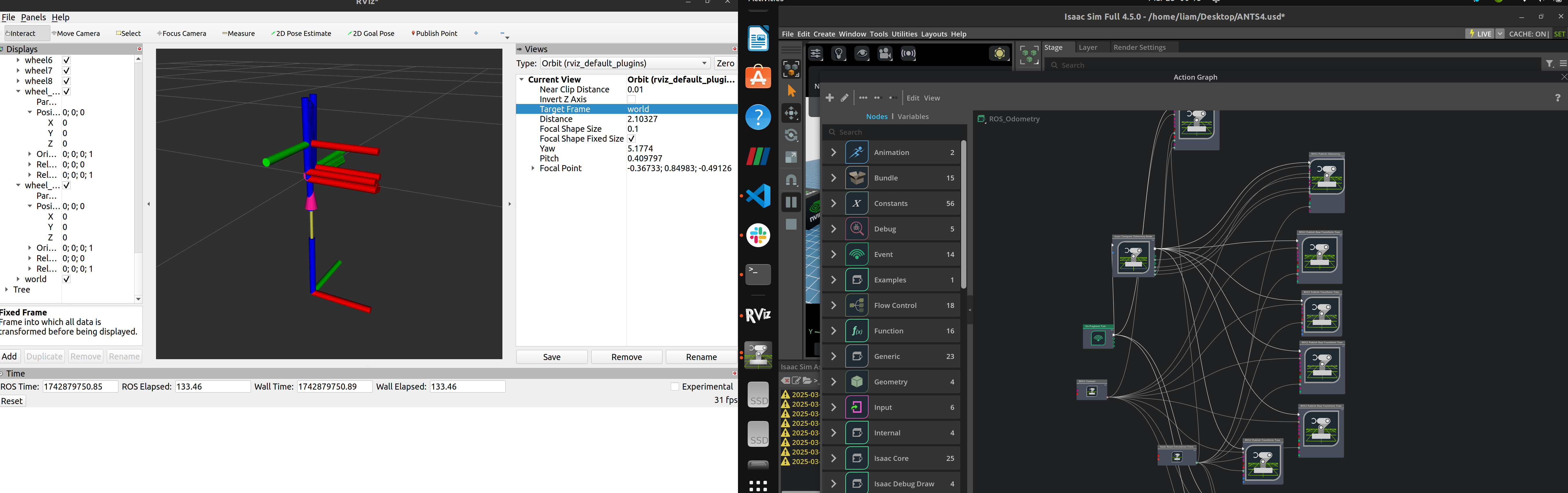Toggle the LIVE session button
Image resolution: width=1568 pixels, height=493 pixels.
pyautogui.click(x=1480, y=34)
